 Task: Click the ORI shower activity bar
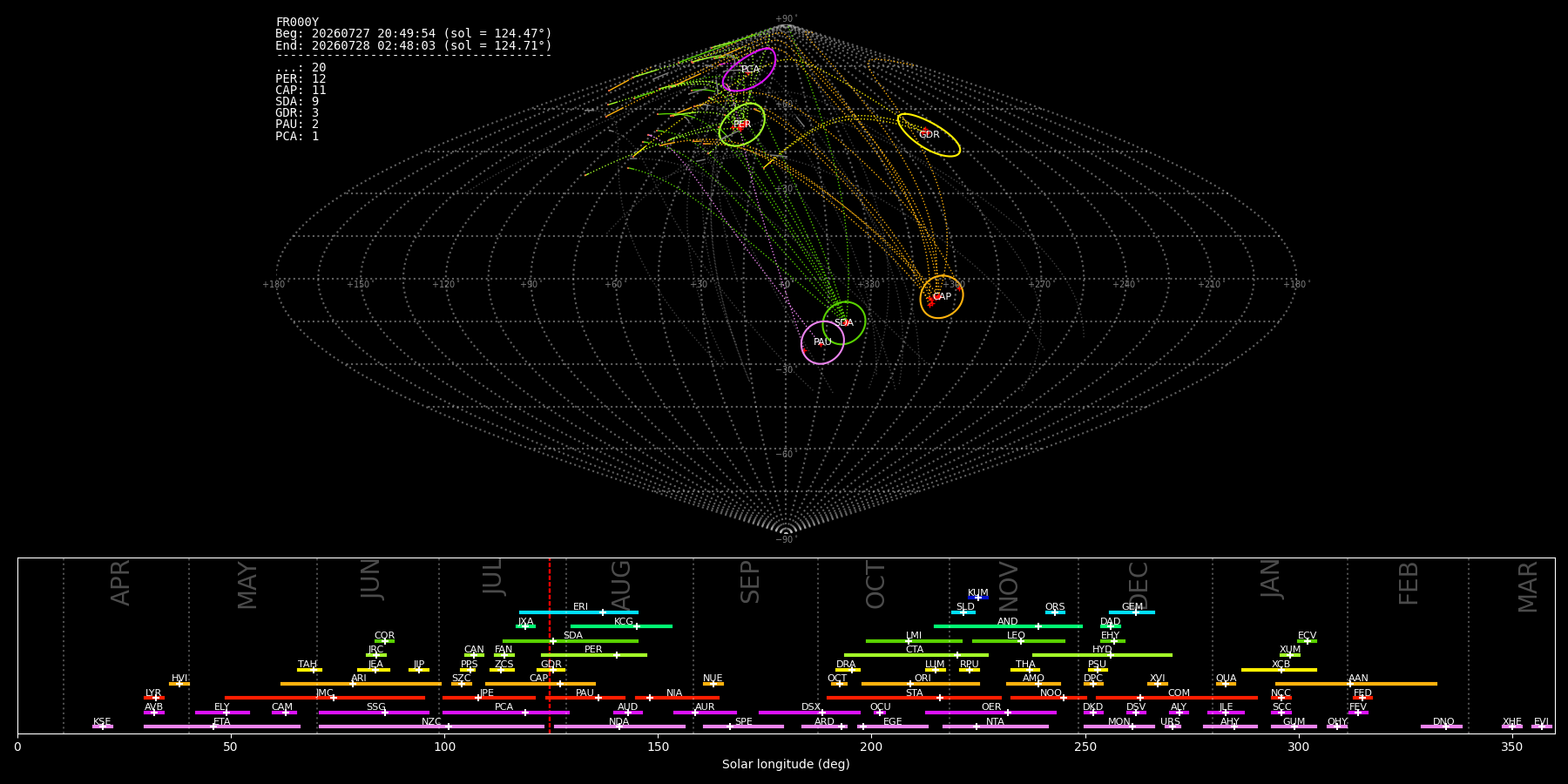[921, 684]
